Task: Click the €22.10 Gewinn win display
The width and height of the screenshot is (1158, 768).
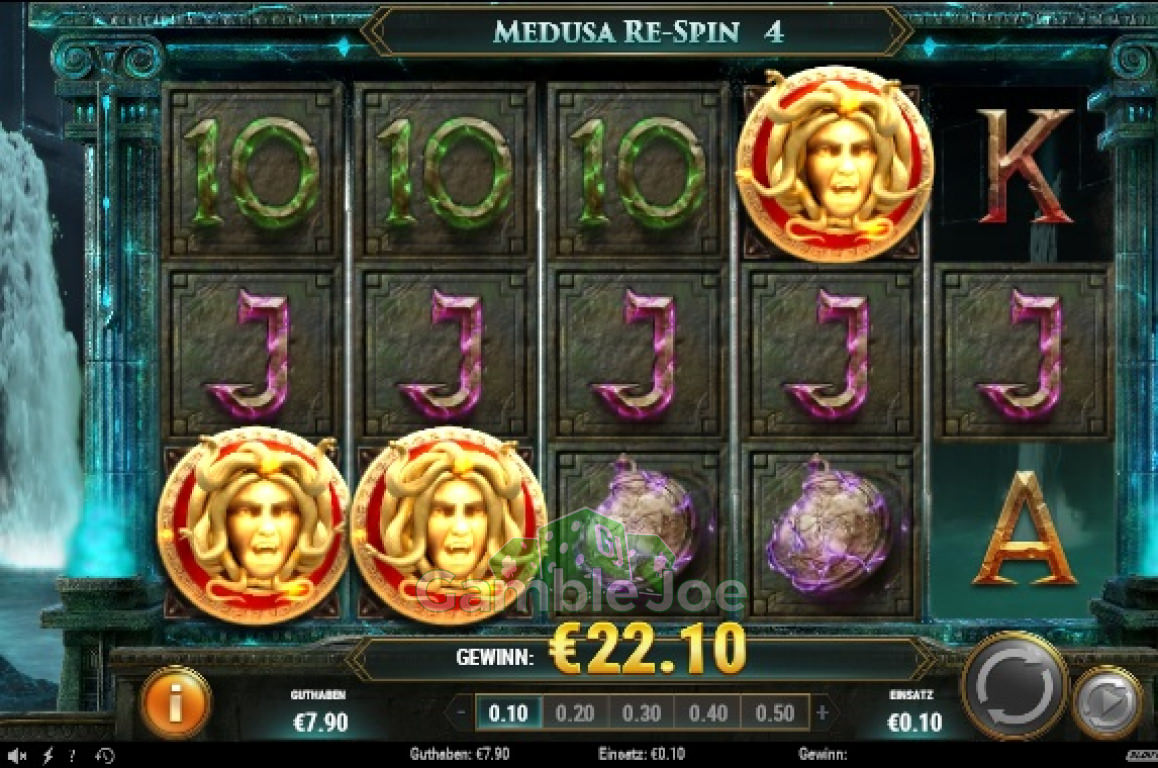Action: [x=648, y=648]
